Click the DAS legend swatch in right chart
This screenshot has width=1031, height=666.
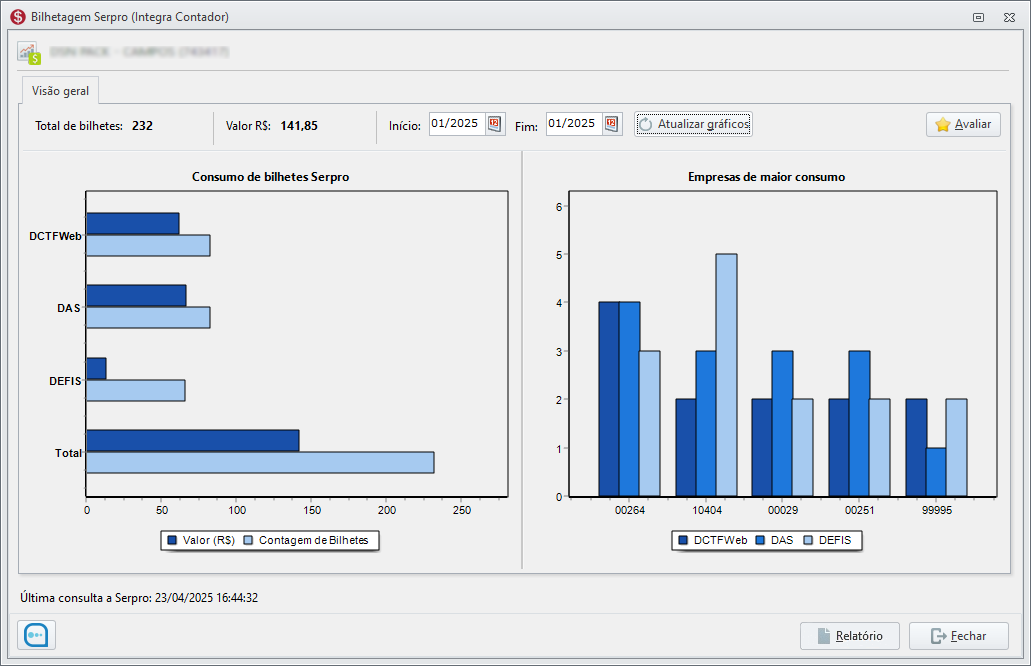pos(761,540)
